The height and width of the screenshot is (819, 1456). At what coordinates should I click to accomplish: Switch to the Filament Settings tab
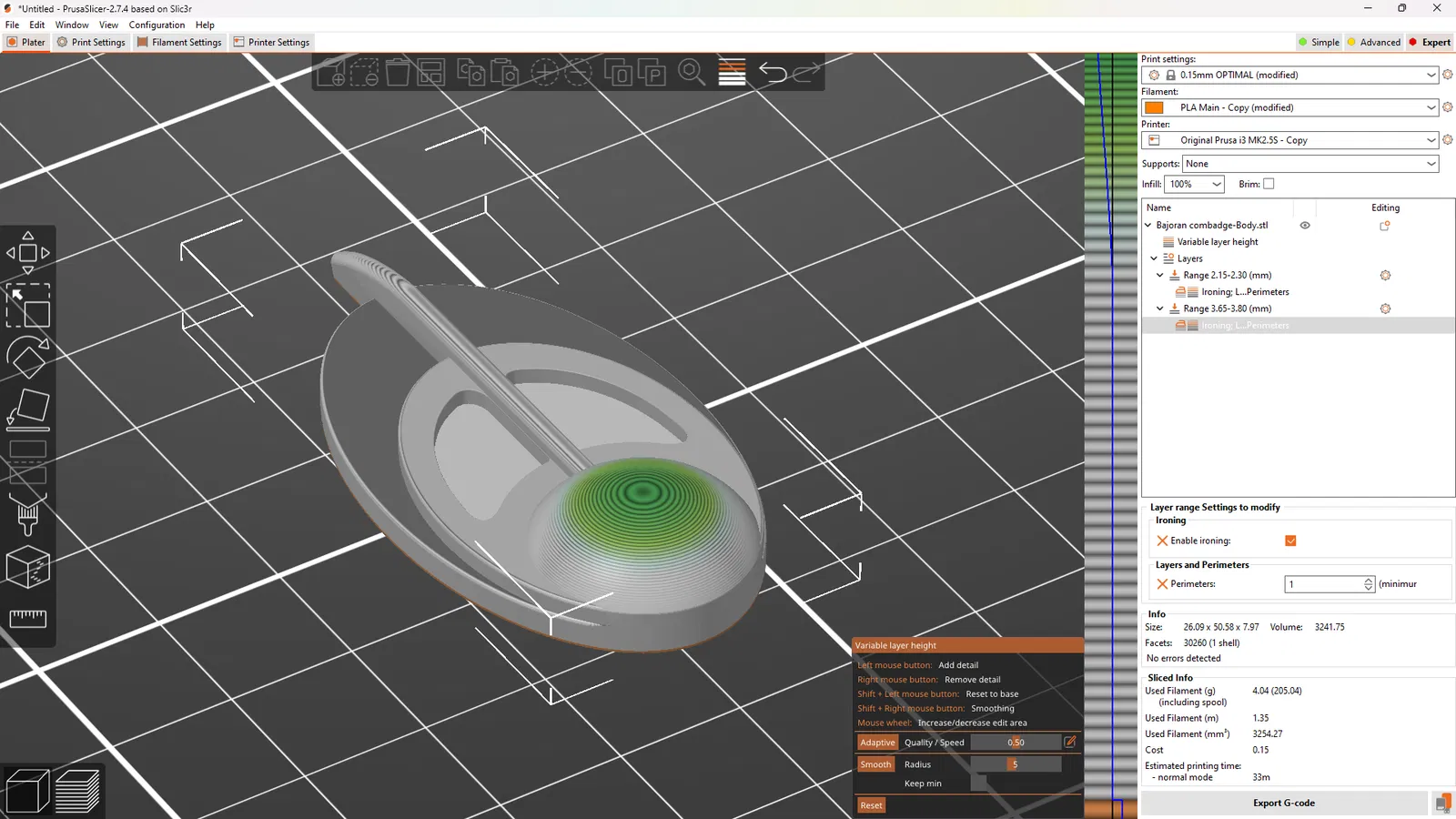coord(179,42)
